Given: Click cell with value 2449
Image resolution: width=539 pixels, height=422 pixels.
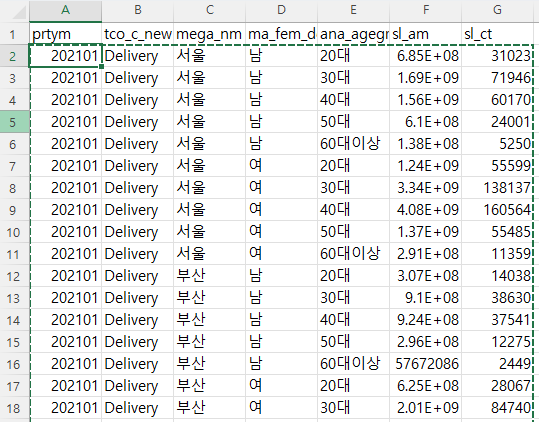Looking at the screenshot, I should pyautogui.click(x=497, y=364).
